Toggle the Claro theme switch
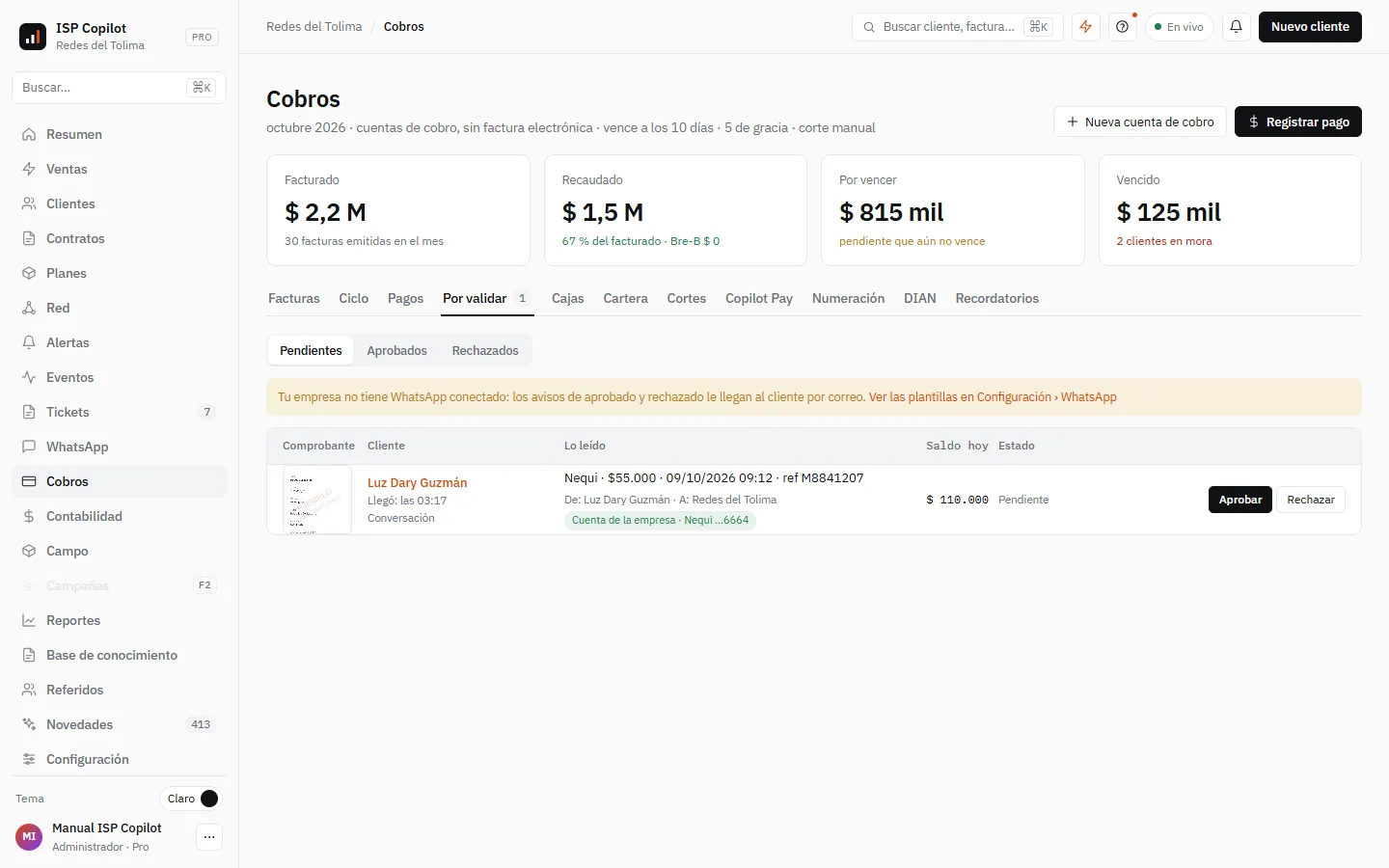The height and width of the screenshot is (868, 1389). 192,799
